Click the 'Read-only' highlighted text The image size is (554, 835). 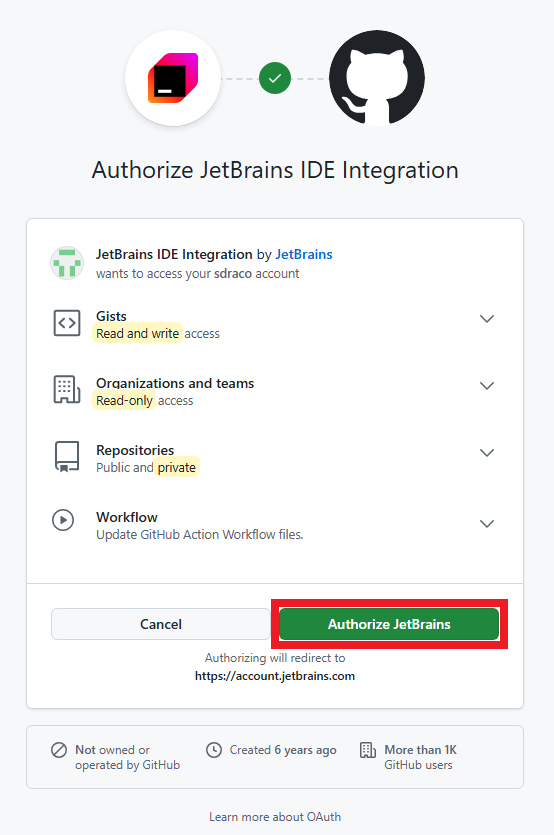tap(124, 400)
